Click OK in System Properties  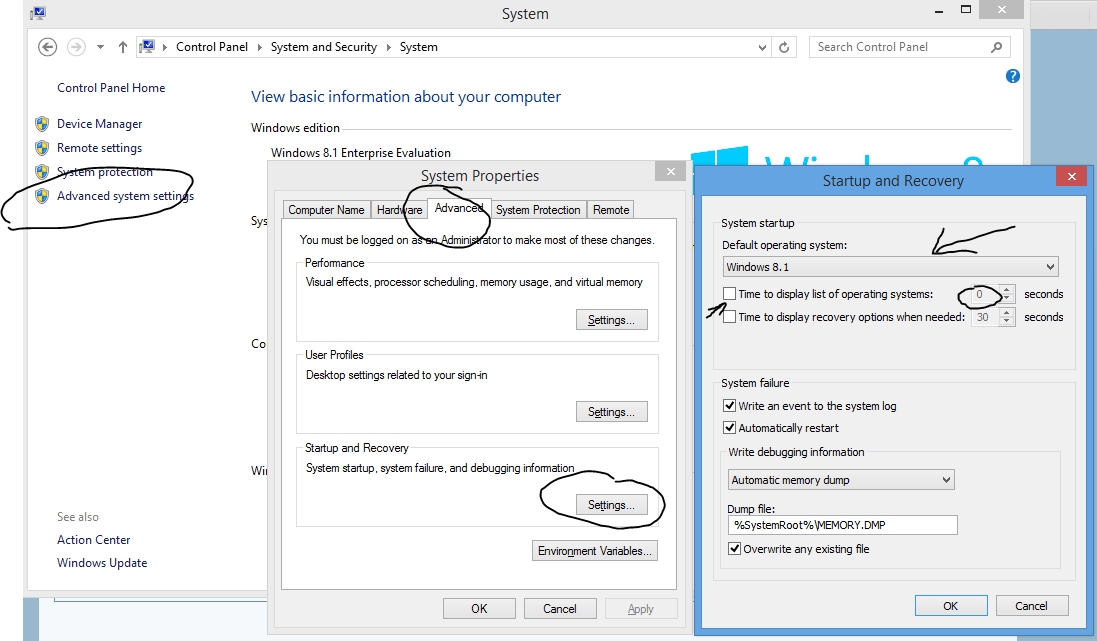coord(479,609)
